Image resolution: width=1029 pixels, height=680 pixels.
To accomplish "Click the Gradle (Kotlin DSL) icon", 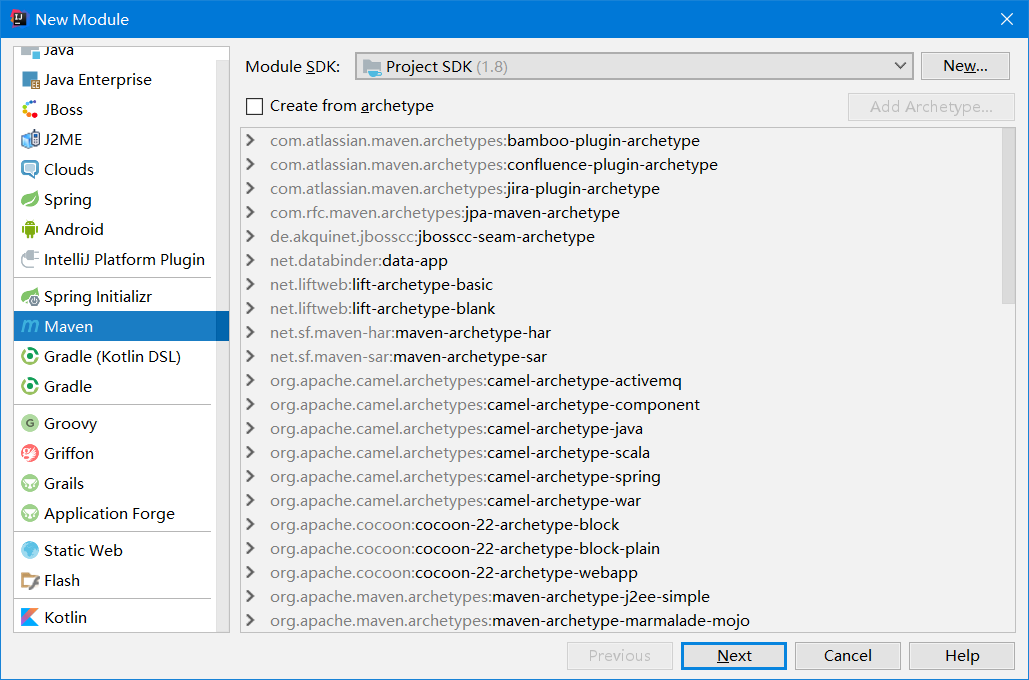I will point(30,356).
